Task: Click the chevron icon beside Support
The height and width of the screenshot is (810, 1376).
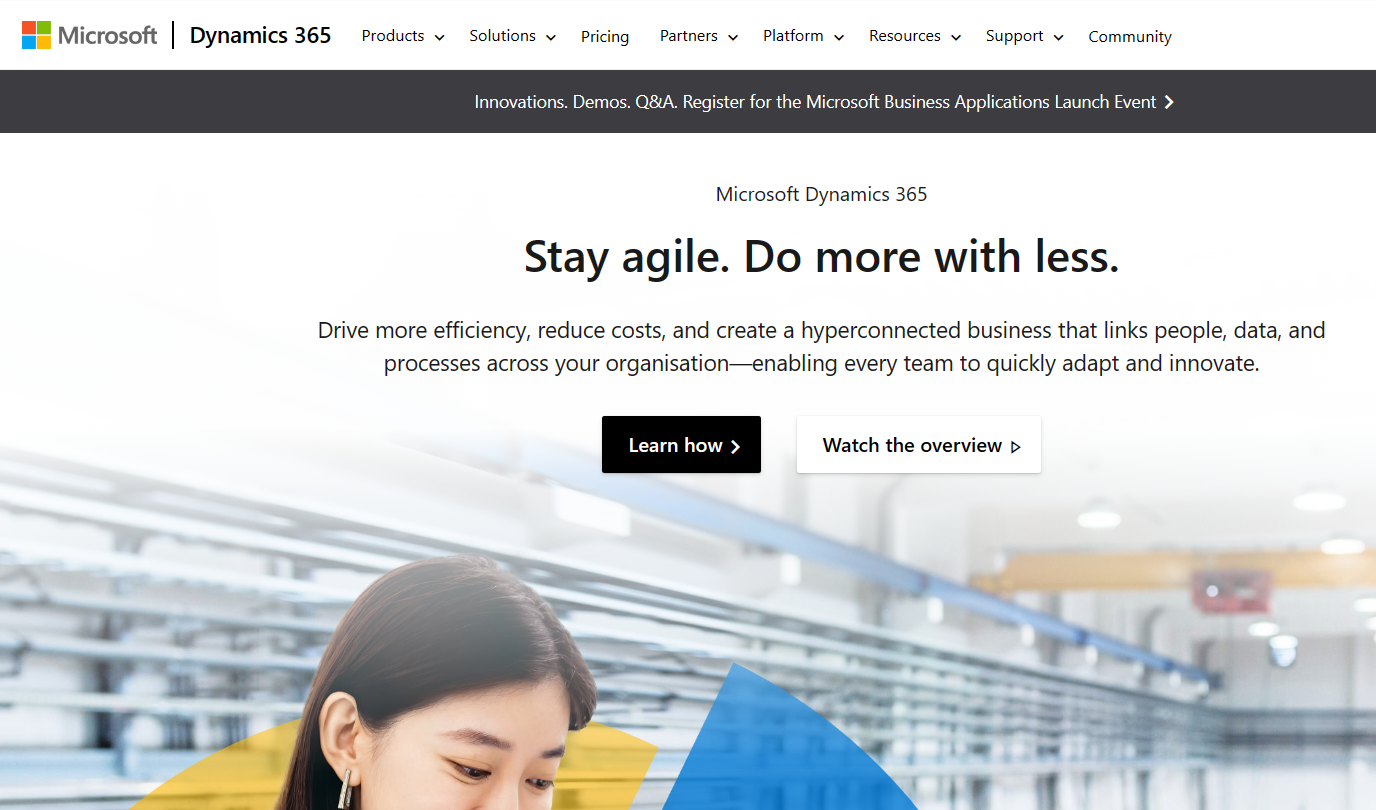Action: (x=1059, y=36)
